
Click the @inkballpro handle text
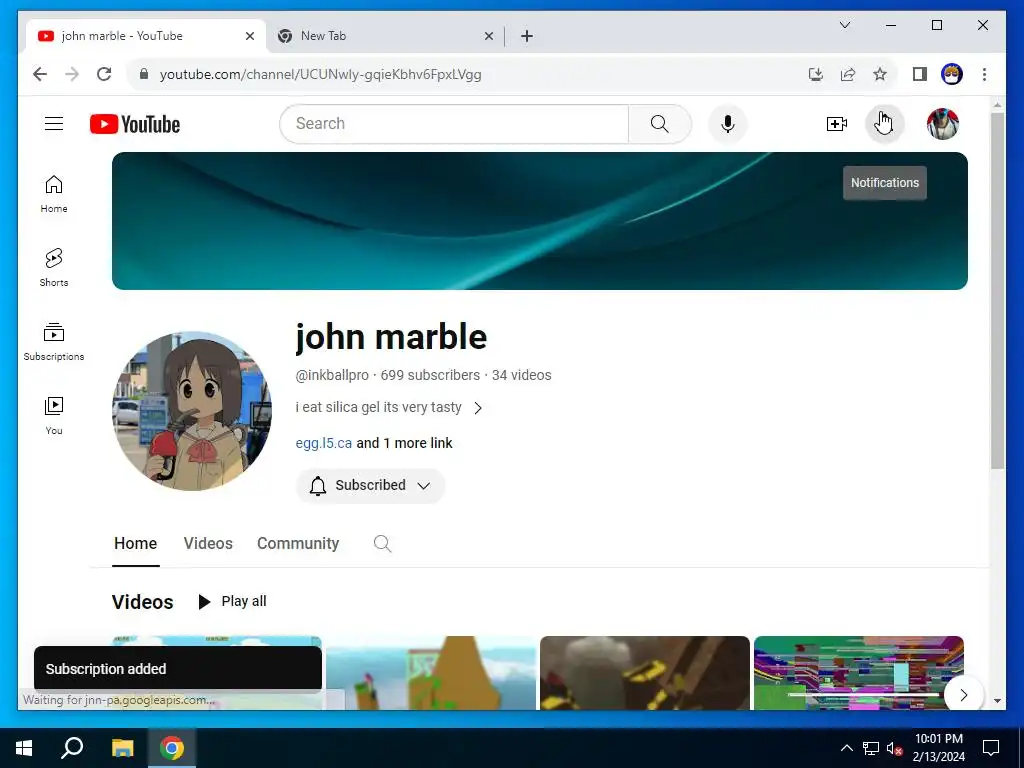pyautogui.click(x=332, y=375)
